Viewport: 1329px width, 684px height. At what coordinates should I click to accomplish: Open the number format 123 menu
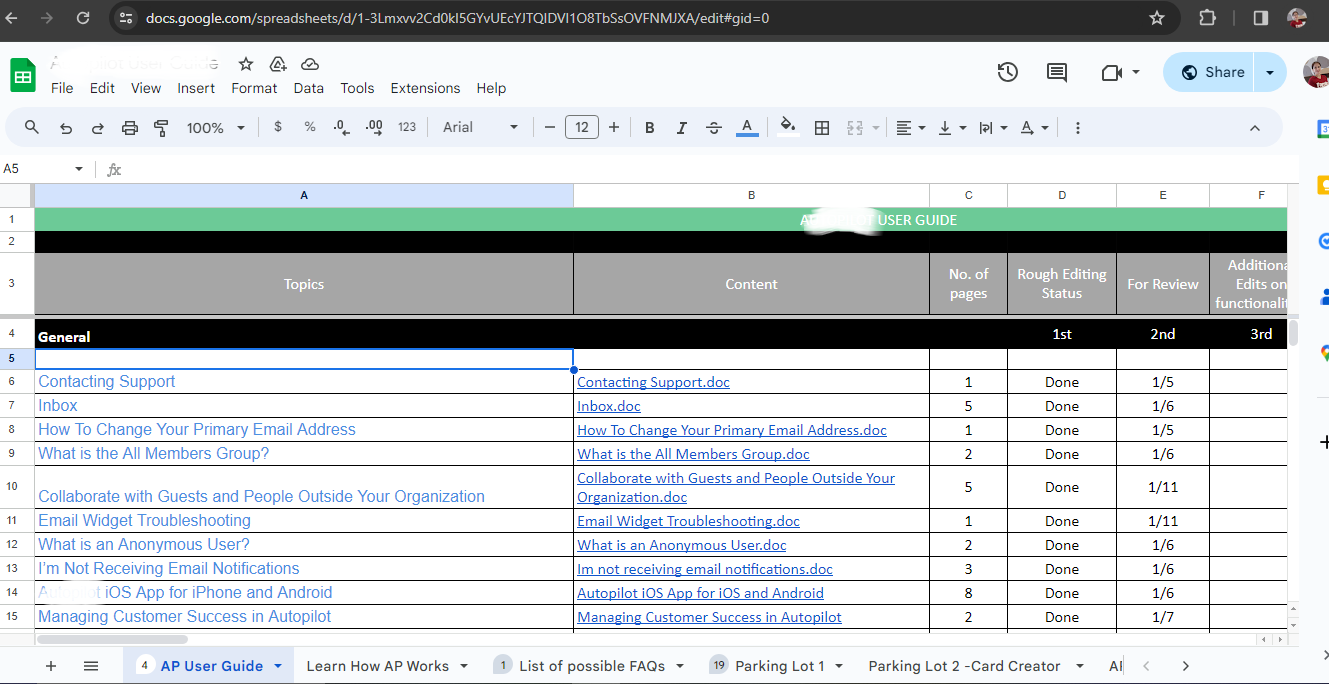407,127
